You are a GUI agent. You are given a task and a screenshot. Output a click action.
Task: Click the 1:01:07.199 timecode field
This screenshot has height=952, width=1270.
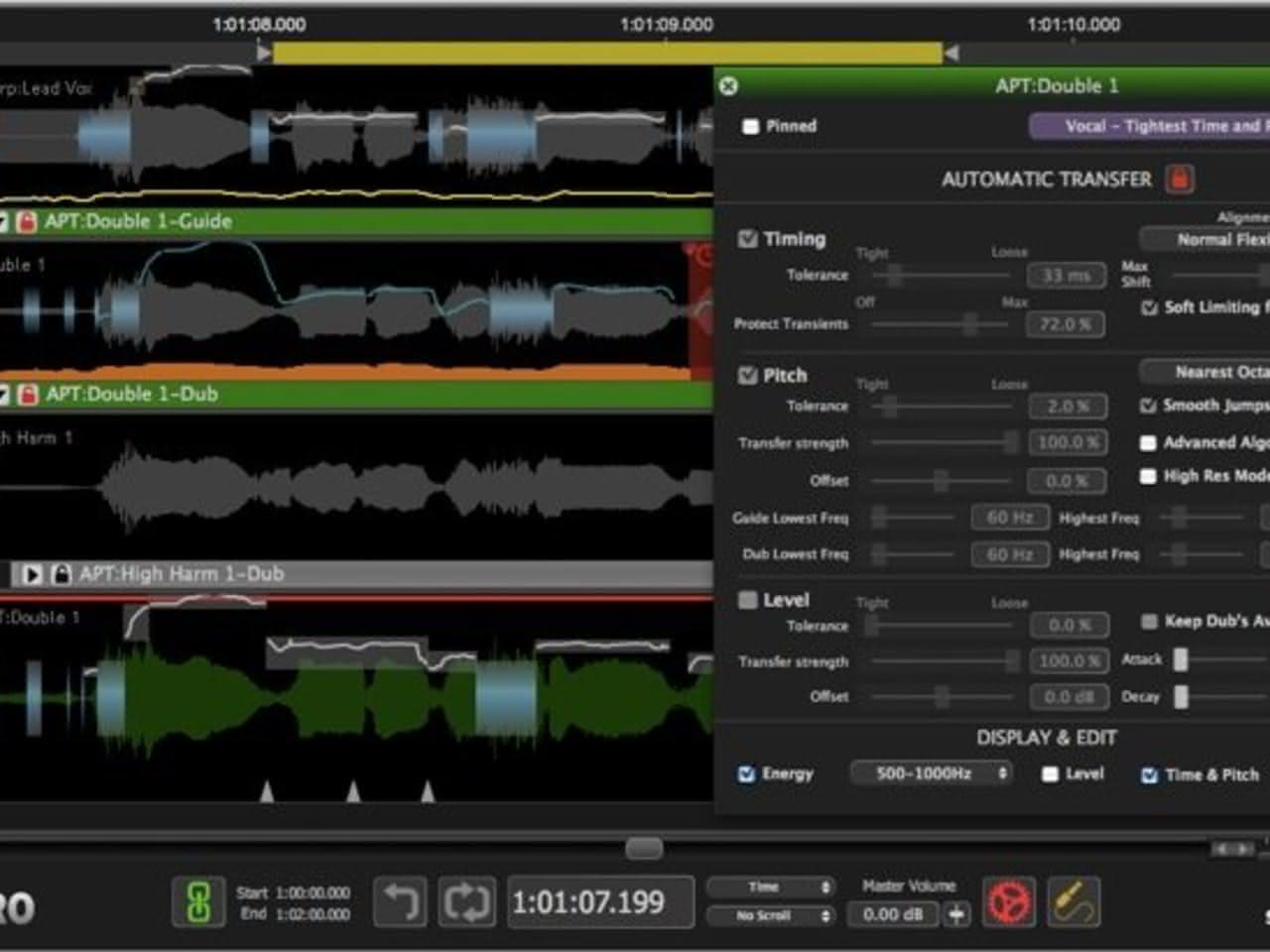click(x=587, y=901)
